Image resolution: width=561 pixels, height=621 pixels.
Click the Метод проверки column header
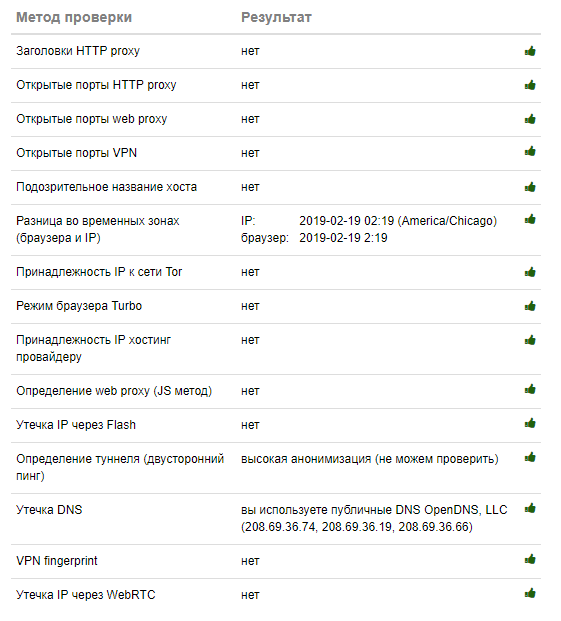tap(74, 17)
